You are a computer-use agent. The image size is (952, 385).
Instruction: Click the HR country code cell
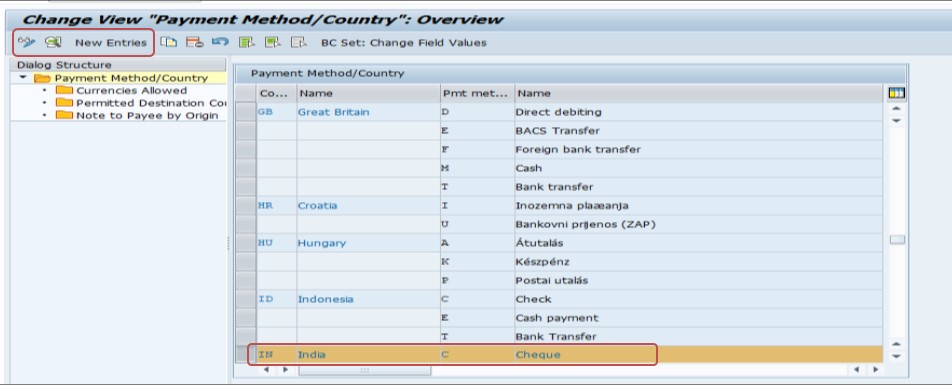coord(276,206)
